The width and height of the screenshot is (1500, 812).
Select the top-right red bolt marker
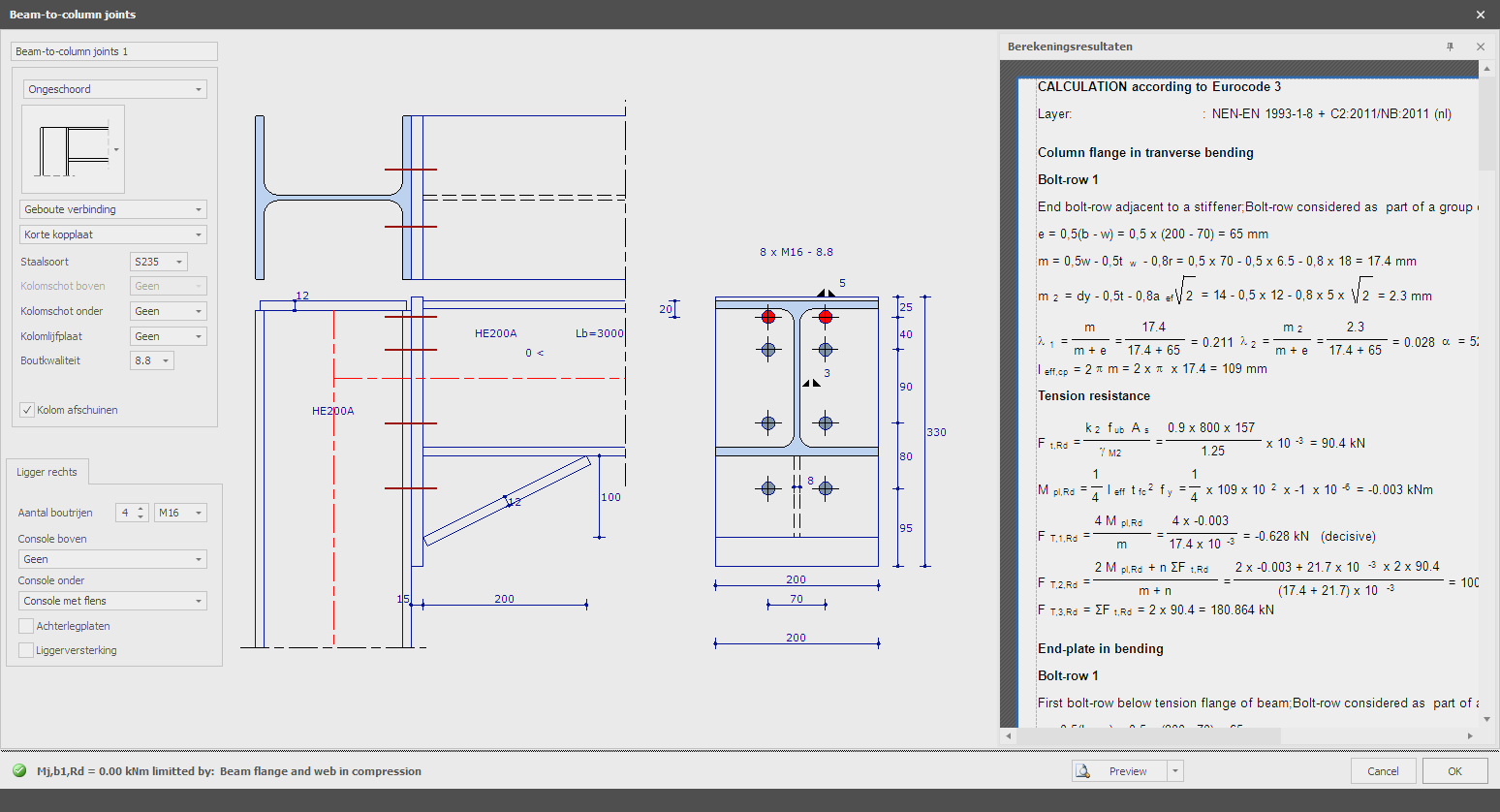[x=825, y=316]
